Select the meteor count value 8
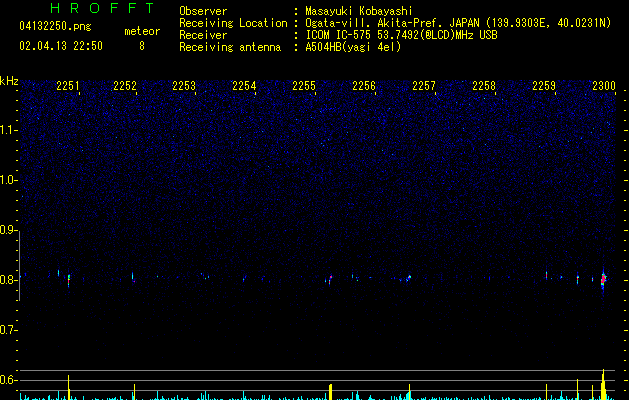 (x=142, y=46)
